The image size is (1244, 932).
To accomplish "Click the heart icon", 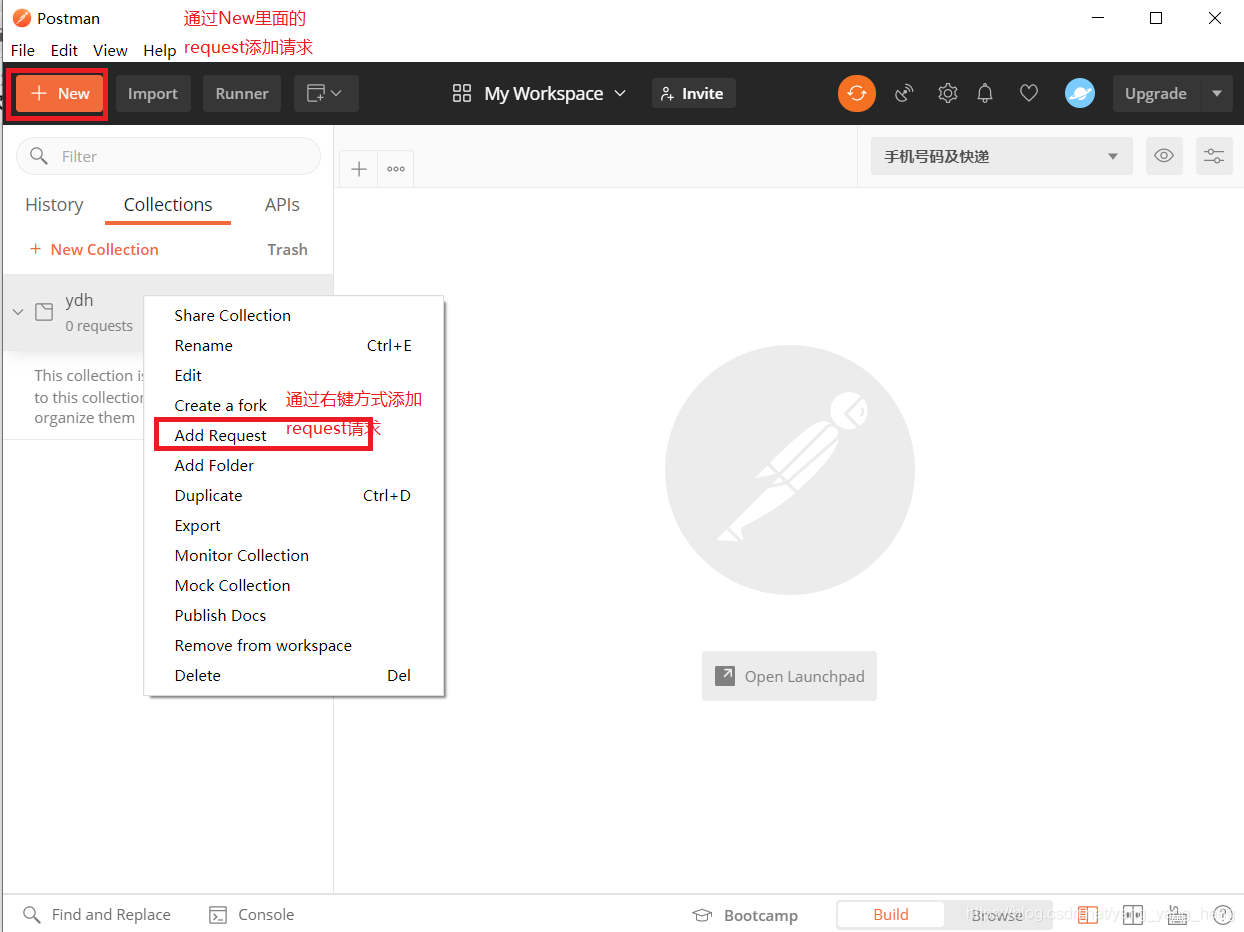I will pyautogui.click(x=1029, y=93).
